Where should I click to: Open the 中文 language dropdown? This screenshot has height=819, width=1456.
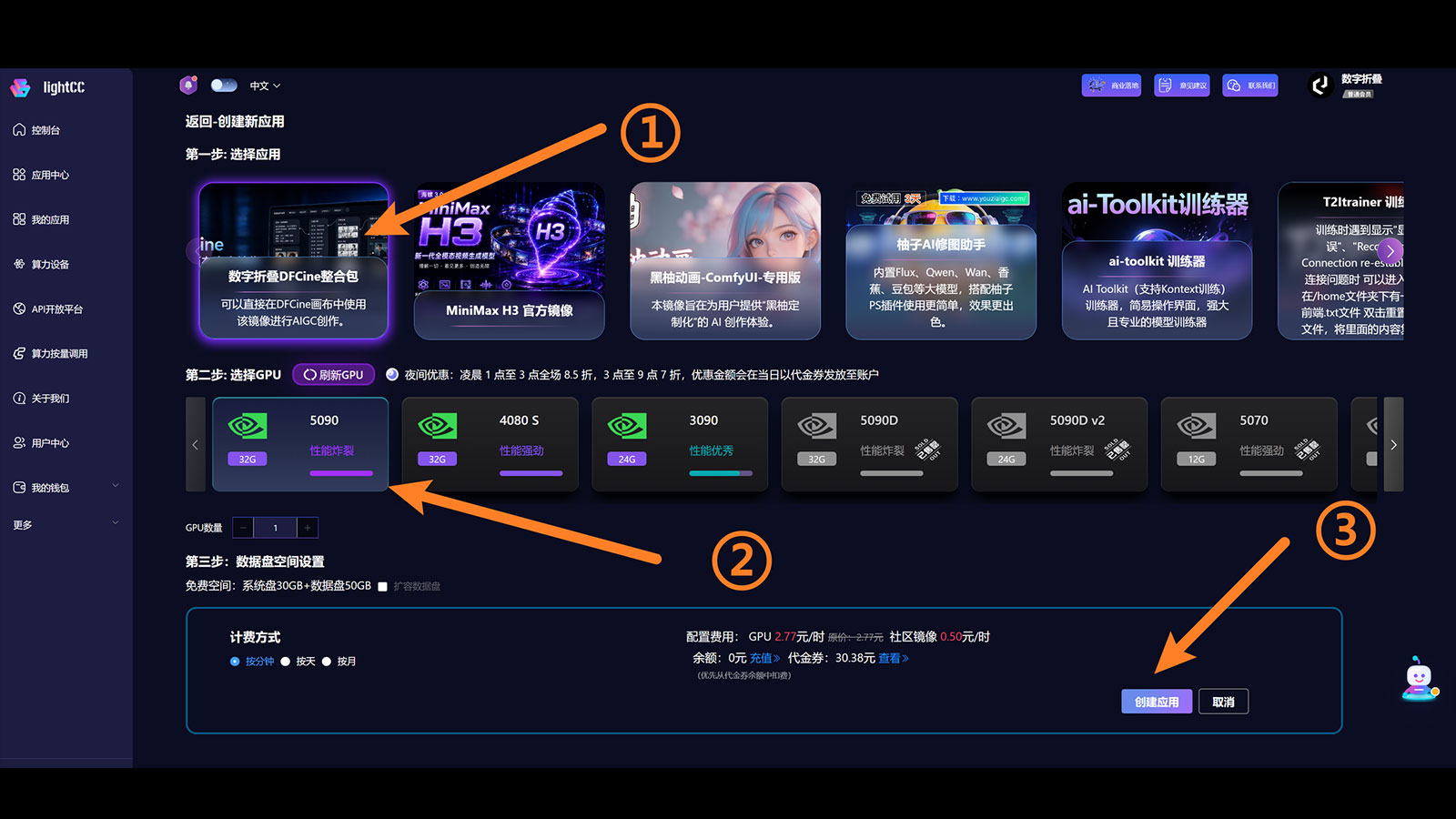(265, 86)
